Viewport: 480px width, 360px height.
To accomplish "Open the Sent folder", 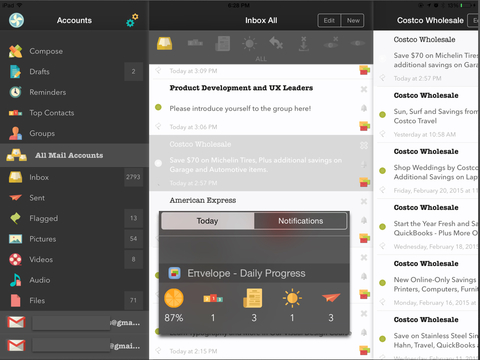I will (74, 198).
